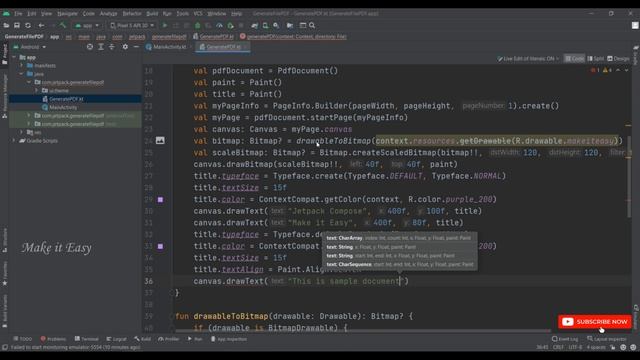Click the generateflepdf breadcrumb
Viewport: 640px width, 360px height.
(169, 37)
